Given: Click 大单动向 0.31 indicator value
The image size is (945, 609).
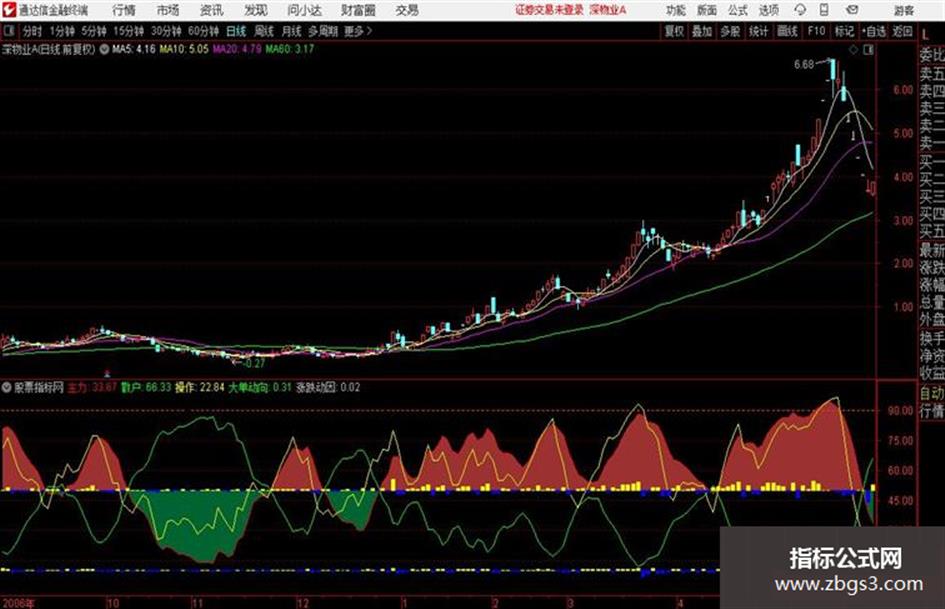Looking at the screenshot, I should [x=260, y=388].
